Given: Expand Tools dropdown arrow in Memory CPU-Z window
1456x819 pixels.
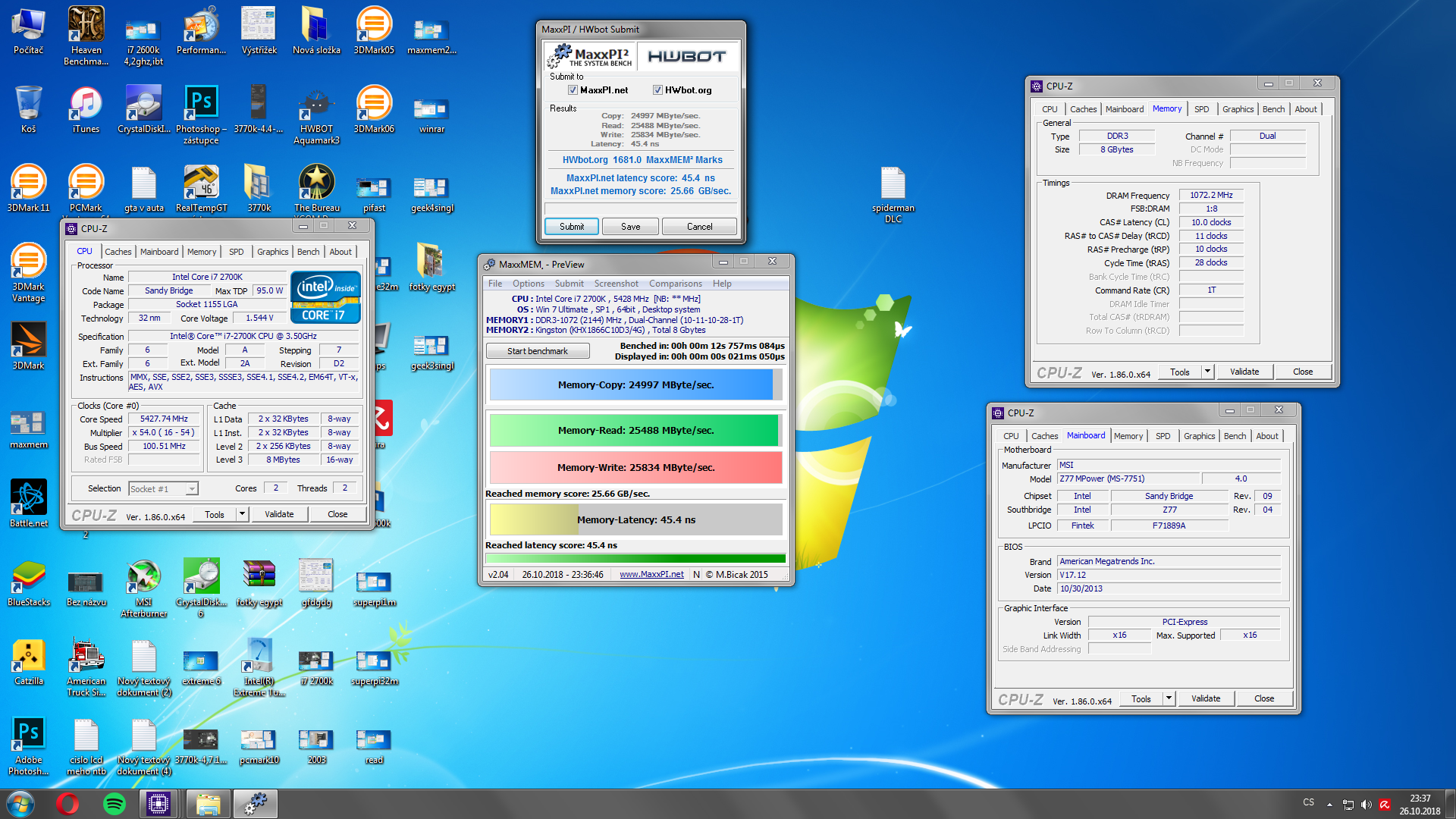Looking at the screenshot, I should click(1207, 372).
